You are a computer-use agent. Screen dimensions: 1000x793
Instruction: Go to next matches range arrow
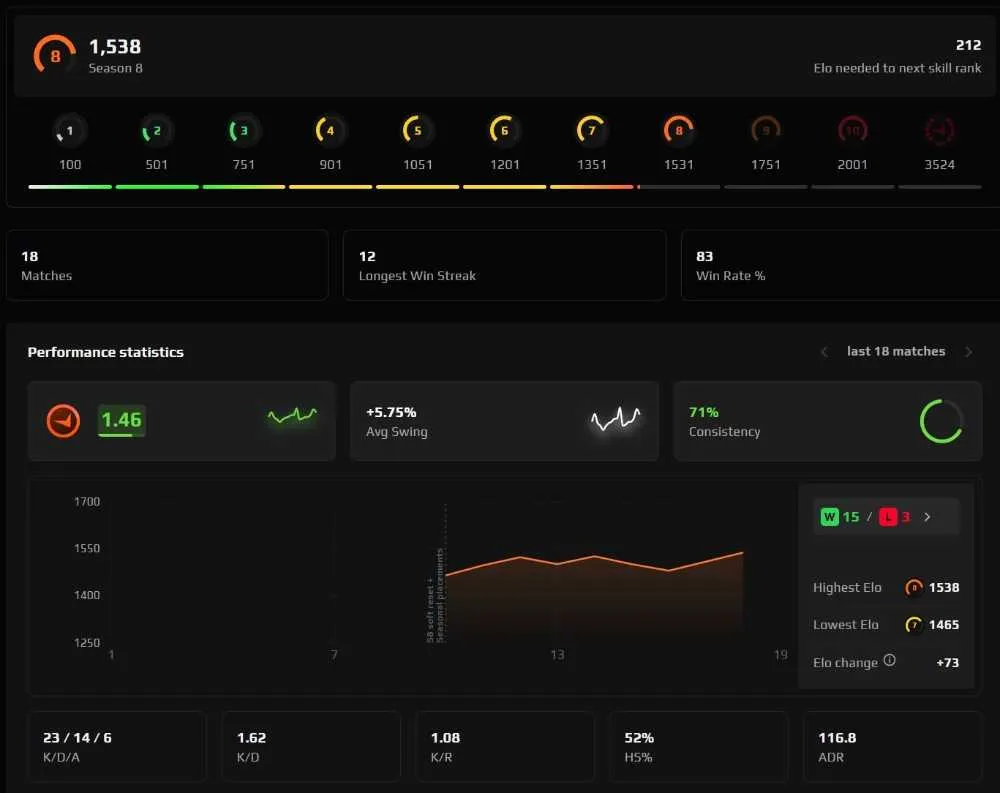pos(969,352)
